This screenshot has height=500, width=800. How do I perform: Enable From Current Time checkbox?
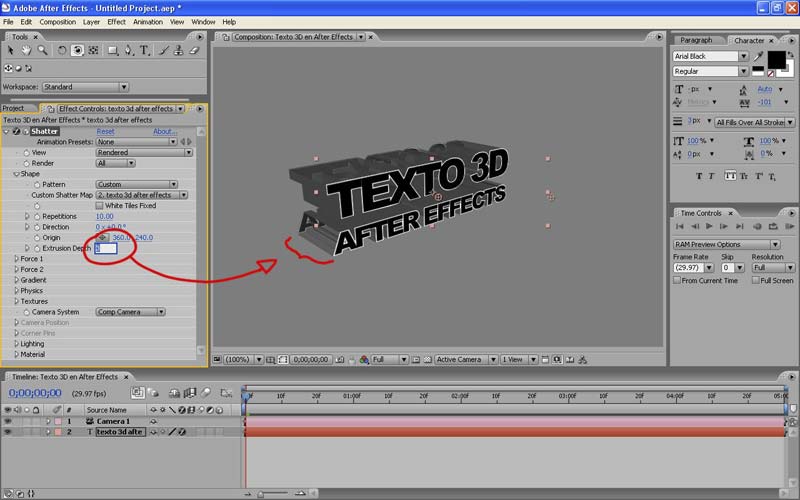pyautogui.click(x=677, y=280)
